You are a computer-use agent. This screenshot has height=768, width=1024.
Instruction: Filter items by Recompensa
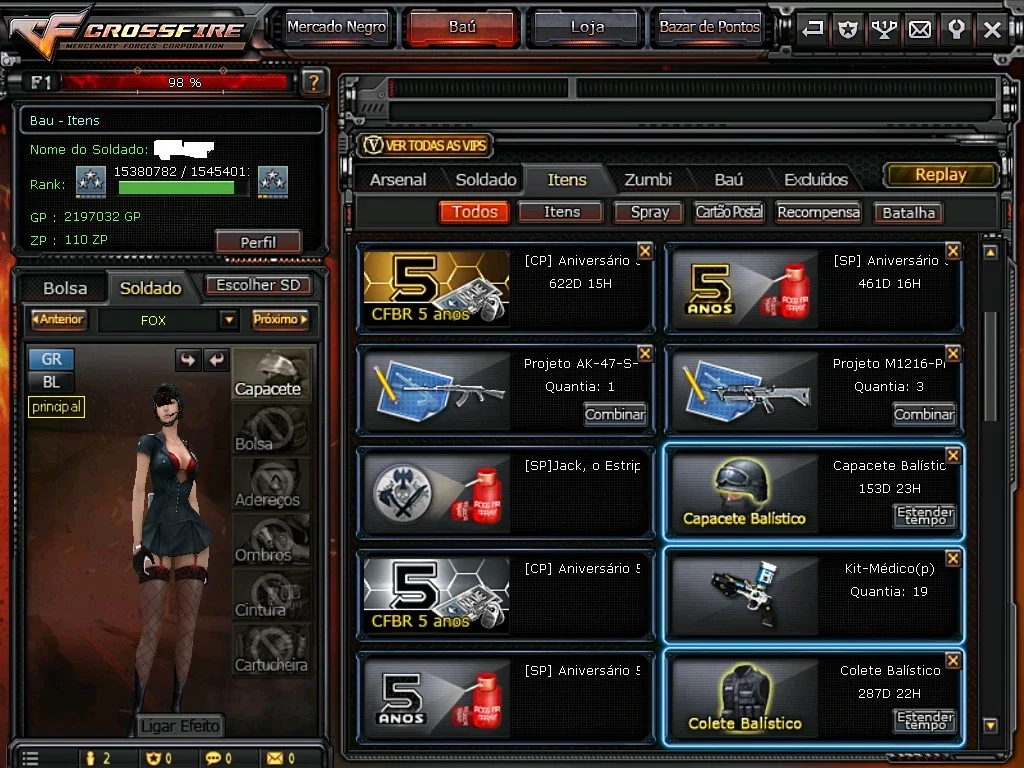click(x=818, y=212)
